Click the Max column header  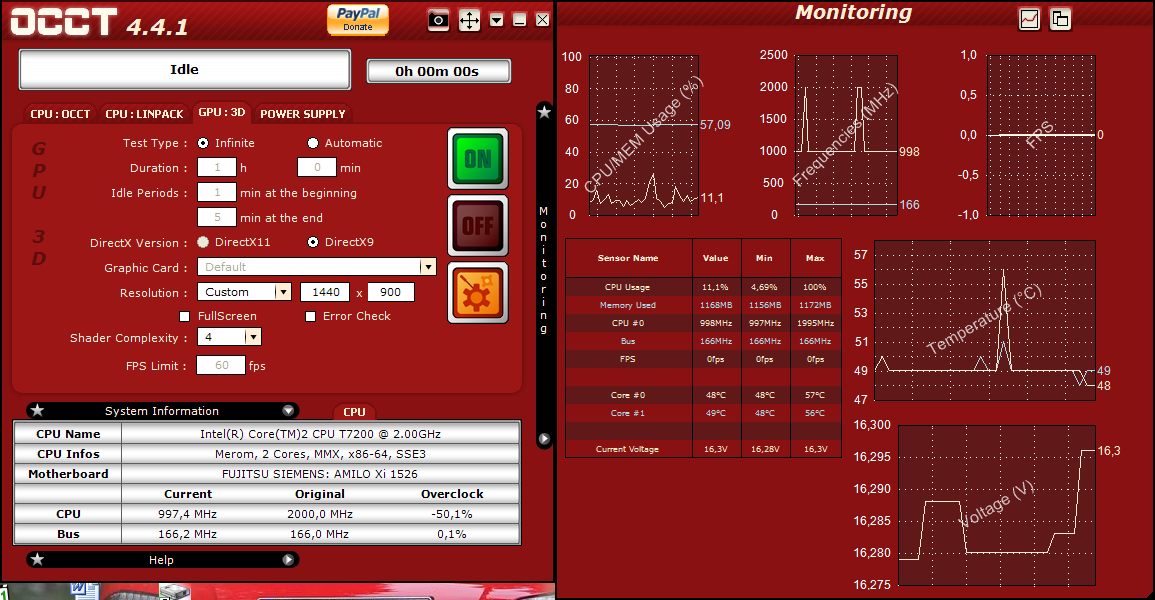(815, 258)
